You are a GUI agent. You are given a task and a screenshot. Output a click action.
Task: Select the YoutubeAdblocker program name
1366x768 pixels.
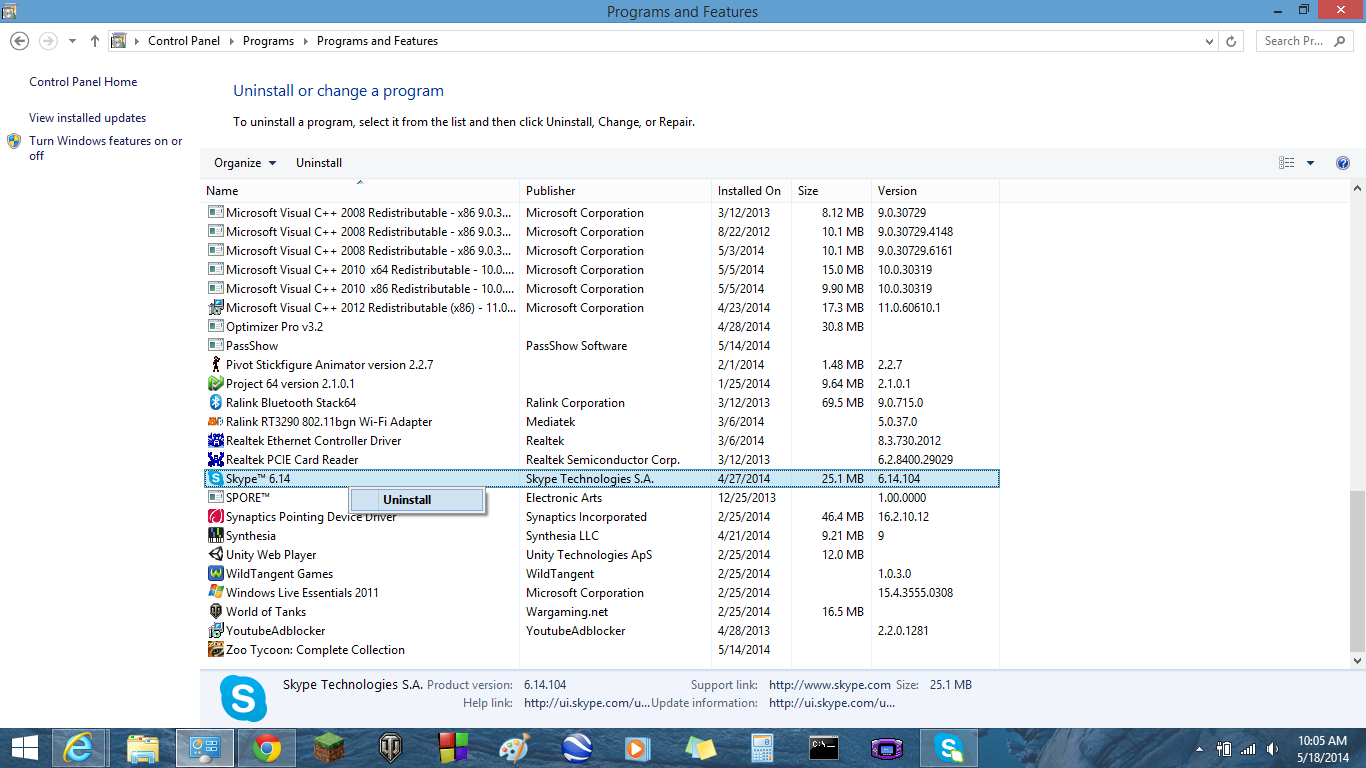(x=275, y=631)
